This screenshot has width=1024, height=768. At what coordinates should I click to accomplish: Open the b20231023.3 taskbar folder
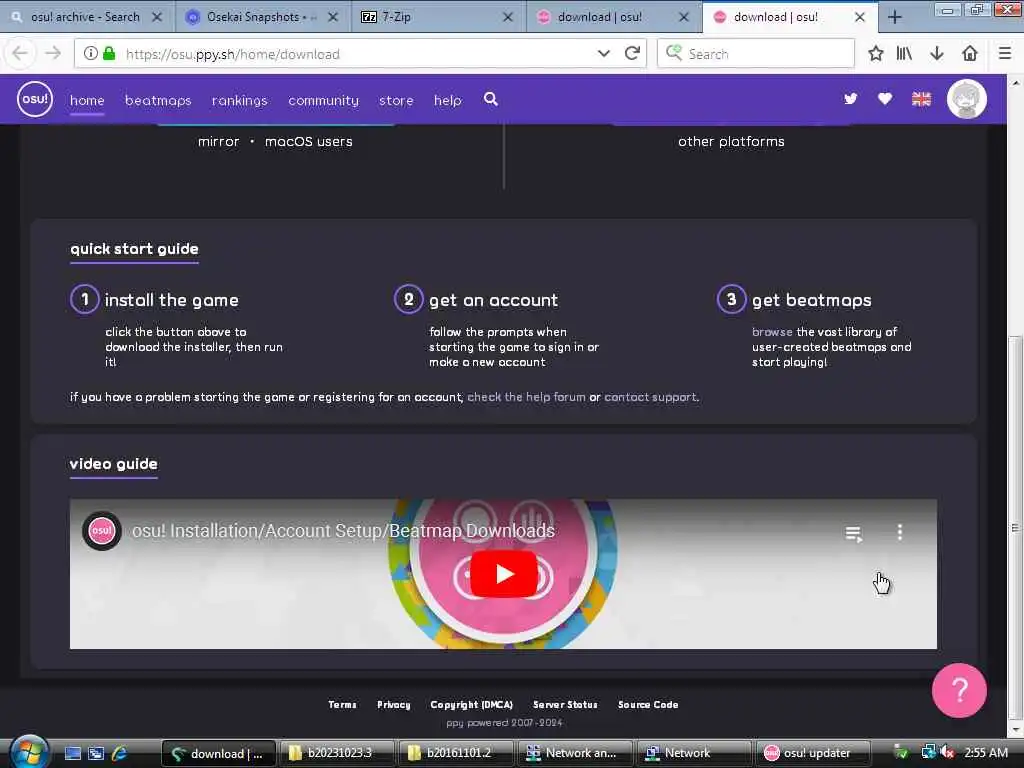coord(338,753)
